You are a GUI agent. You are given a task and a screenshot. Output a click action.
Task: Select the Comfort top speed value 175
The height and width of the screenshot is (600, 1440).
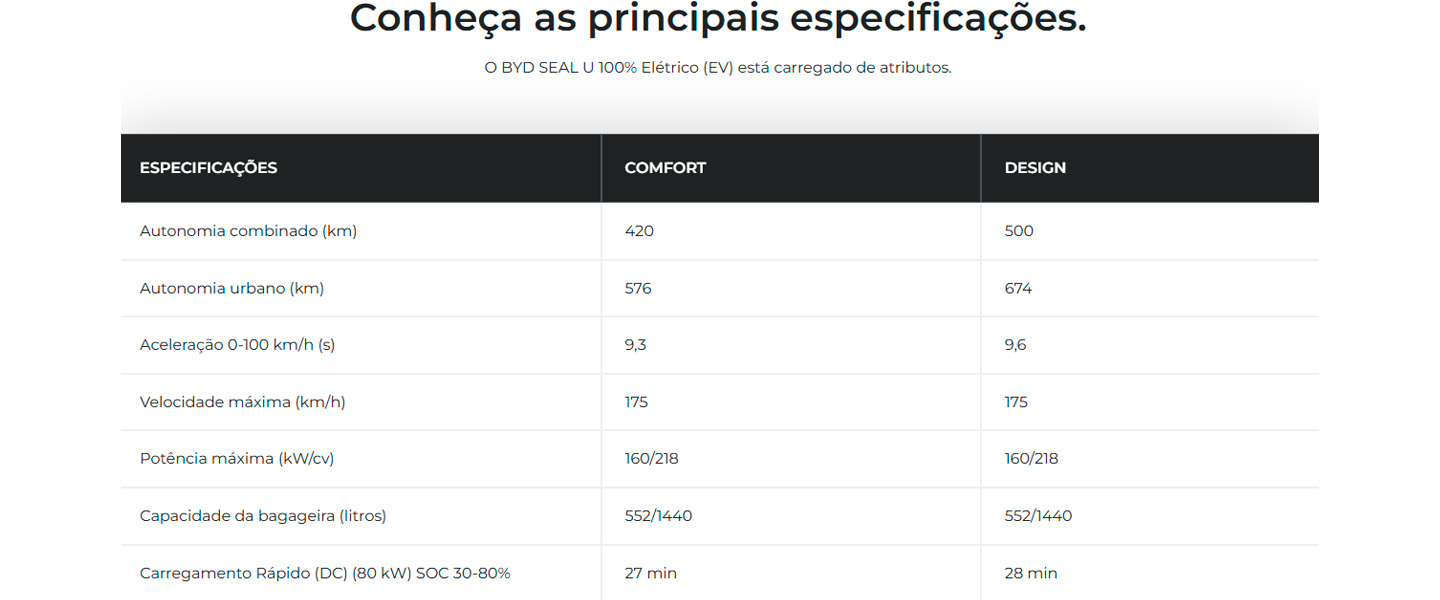[x=636, y=402]
